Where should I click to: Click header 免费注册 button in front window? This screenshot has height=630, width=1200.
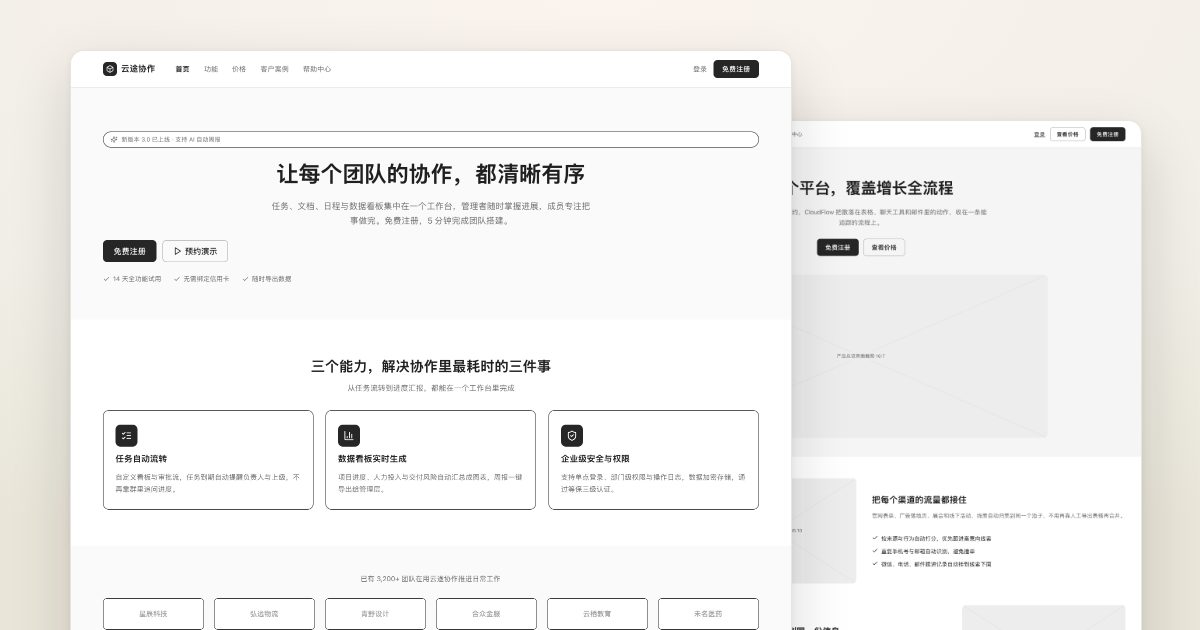point(736,69)
